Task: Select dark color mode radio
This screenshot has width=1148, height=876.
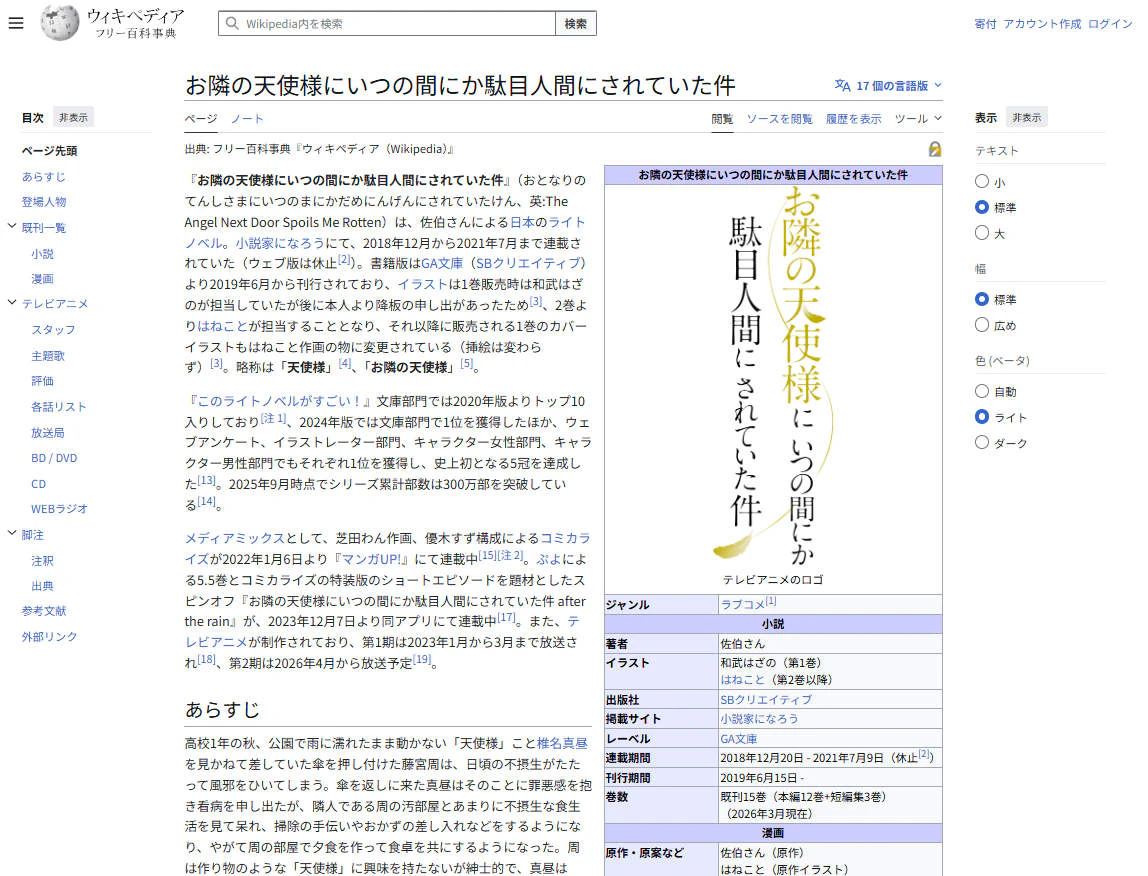Action: tap(982, 442)
